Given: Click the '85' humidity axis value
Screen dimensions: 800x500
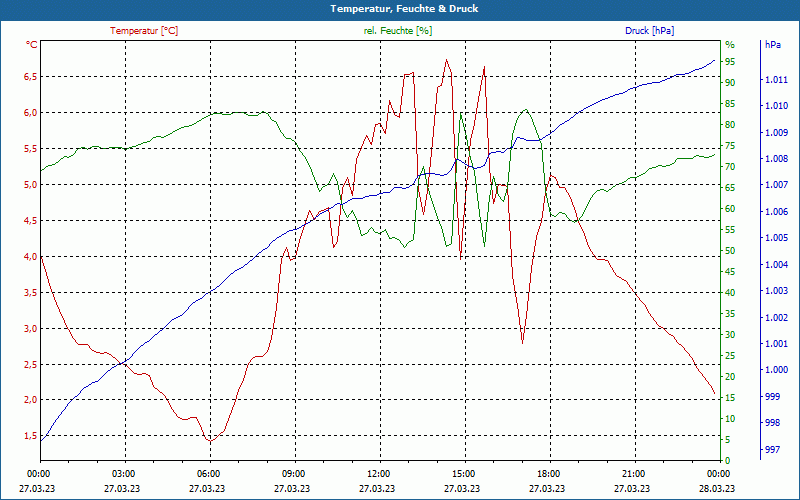Looking at the screenshot, I should tap(730, 104).
